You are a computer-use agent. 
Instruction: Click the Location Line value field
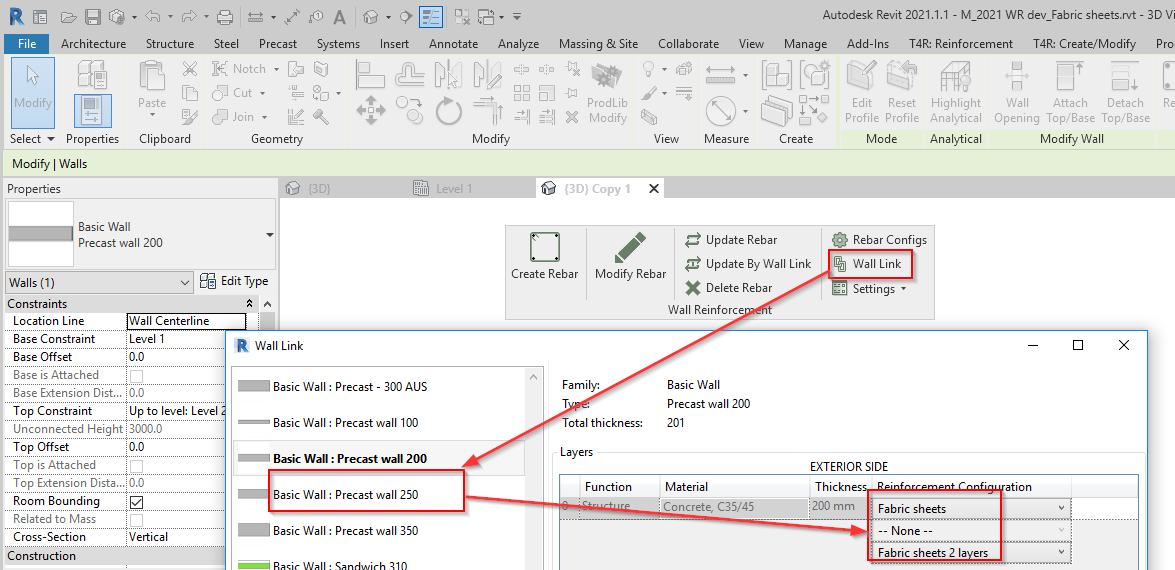[187, 321]
